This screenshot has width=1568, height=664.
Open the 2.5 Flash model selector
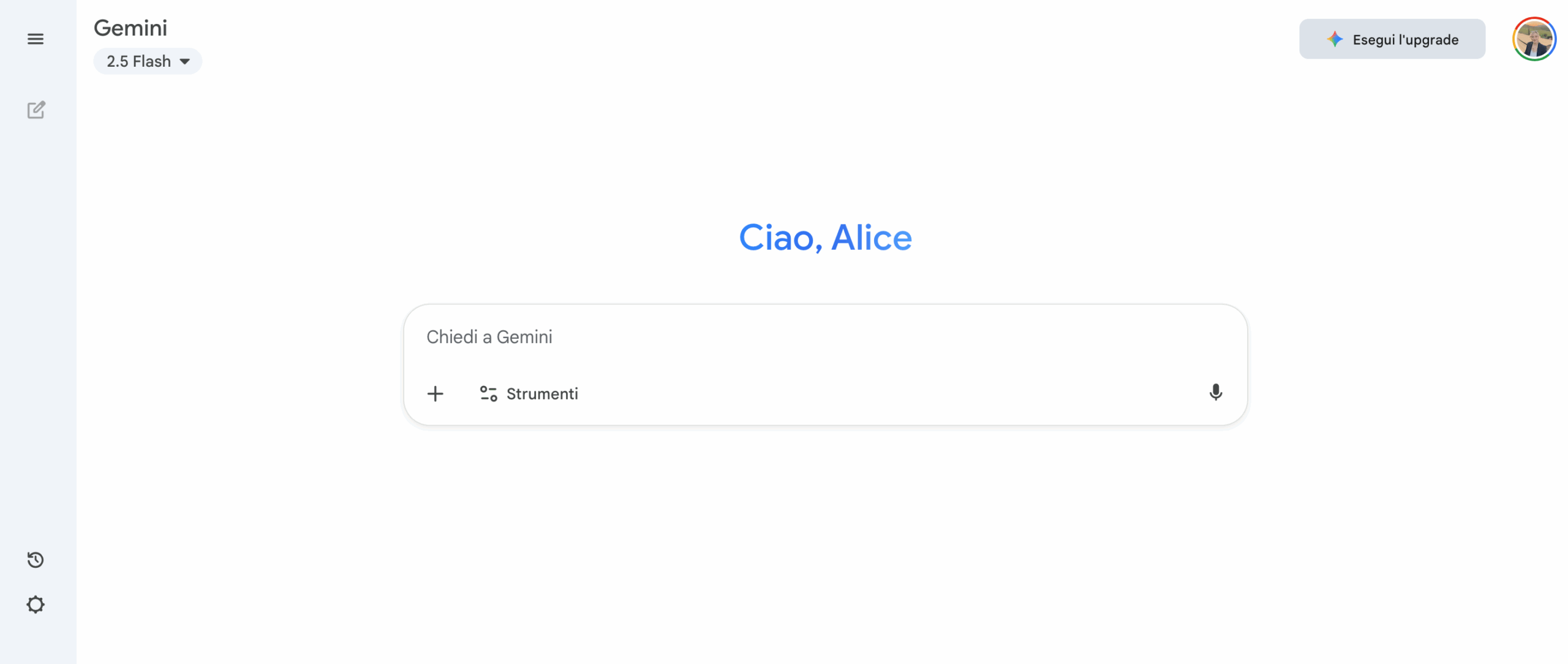tap(147, 61)
